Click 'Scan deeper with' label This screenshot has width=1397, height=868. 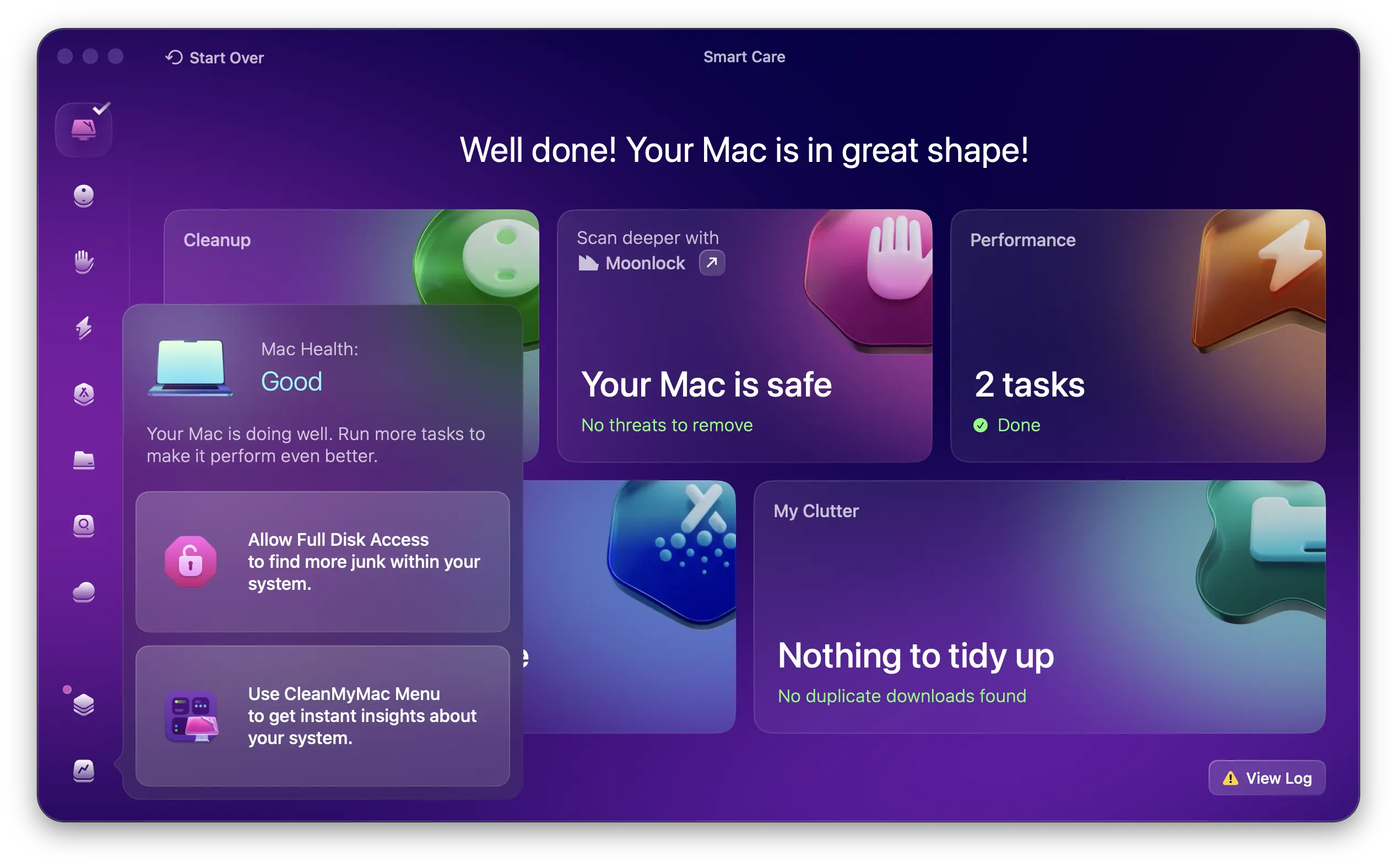648,238
